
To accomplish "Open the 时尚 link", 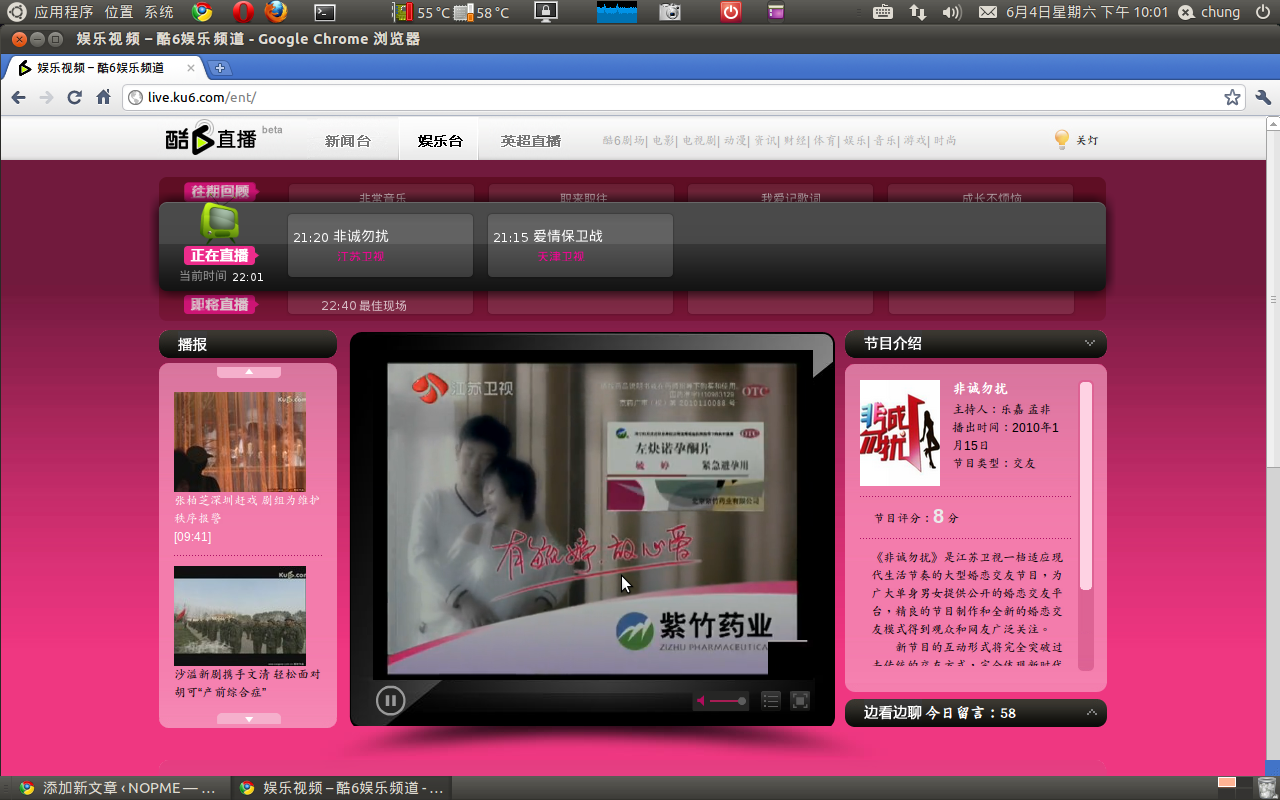I will pos(945,141).
